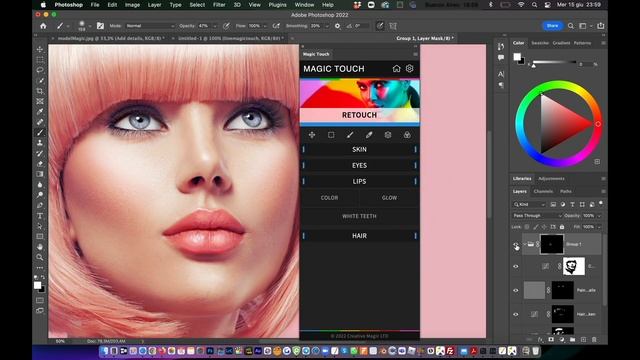Open the brush Mode dropdown

point(150,26)
